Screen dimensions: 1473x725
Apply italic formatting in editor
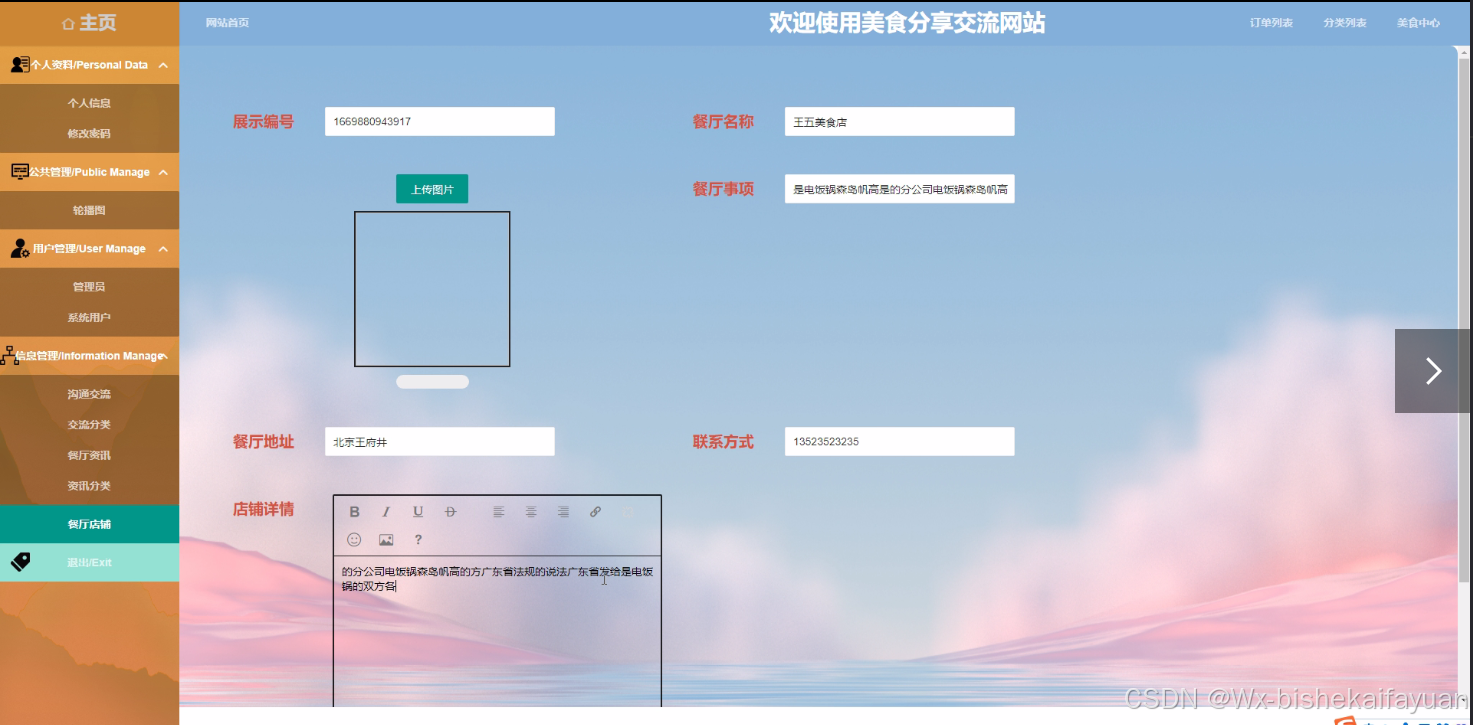click(386, 512)
